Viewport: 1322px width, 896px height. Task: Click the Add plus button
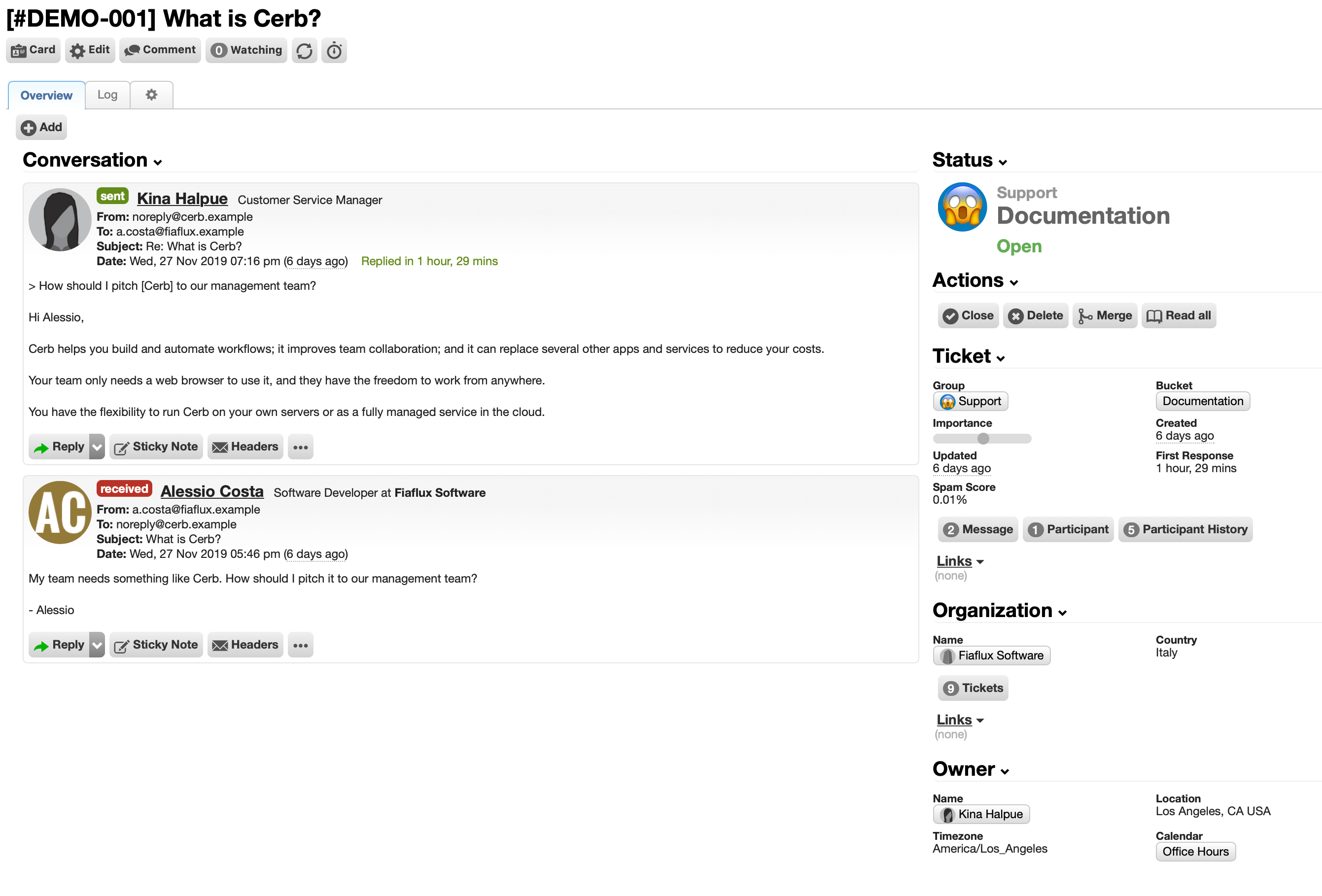[41, 127]
